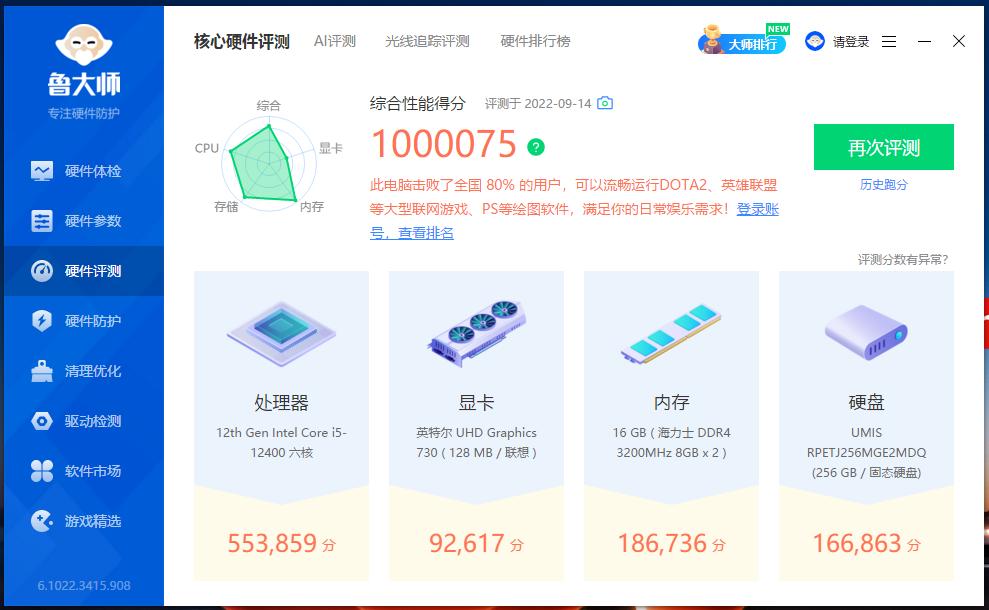This screenshot has width=989, height=610.
Task: Click the 硬件体检 monitor icon
Action: (42, 171)
